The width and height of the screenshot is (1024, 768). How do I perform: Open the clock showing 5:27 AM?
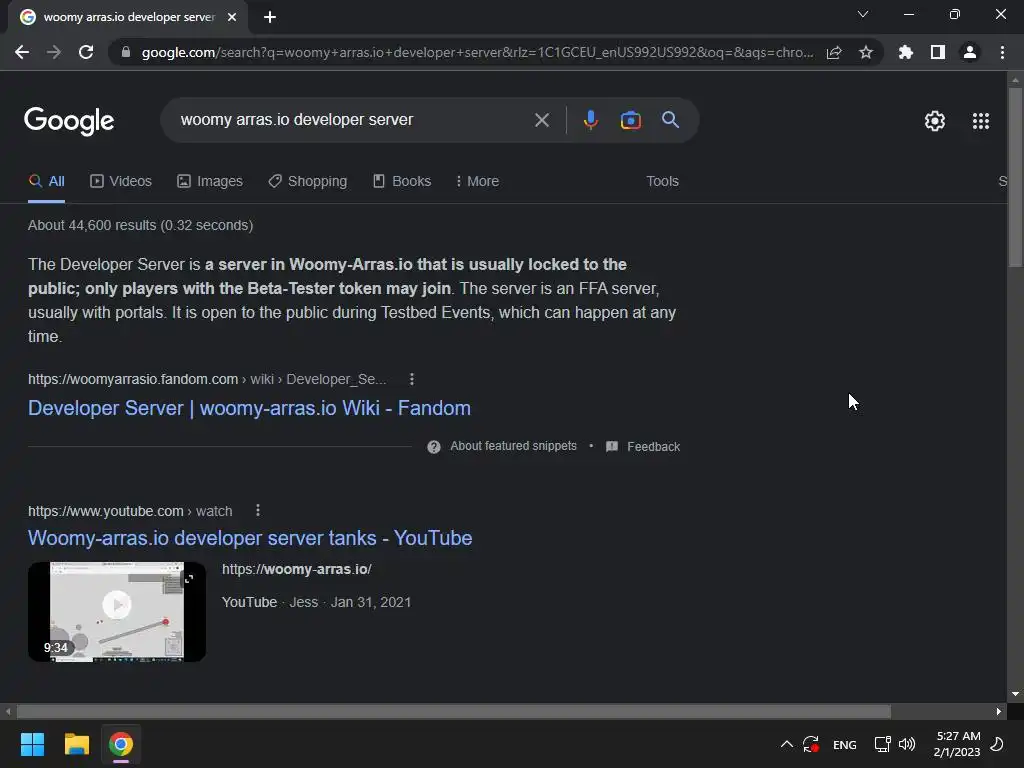(957, 744)
